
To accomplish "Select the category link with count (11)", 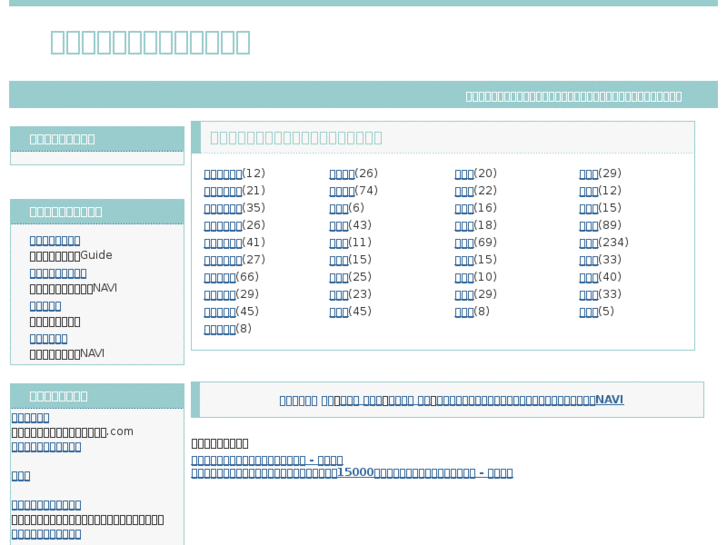I will tap(338, 243).
